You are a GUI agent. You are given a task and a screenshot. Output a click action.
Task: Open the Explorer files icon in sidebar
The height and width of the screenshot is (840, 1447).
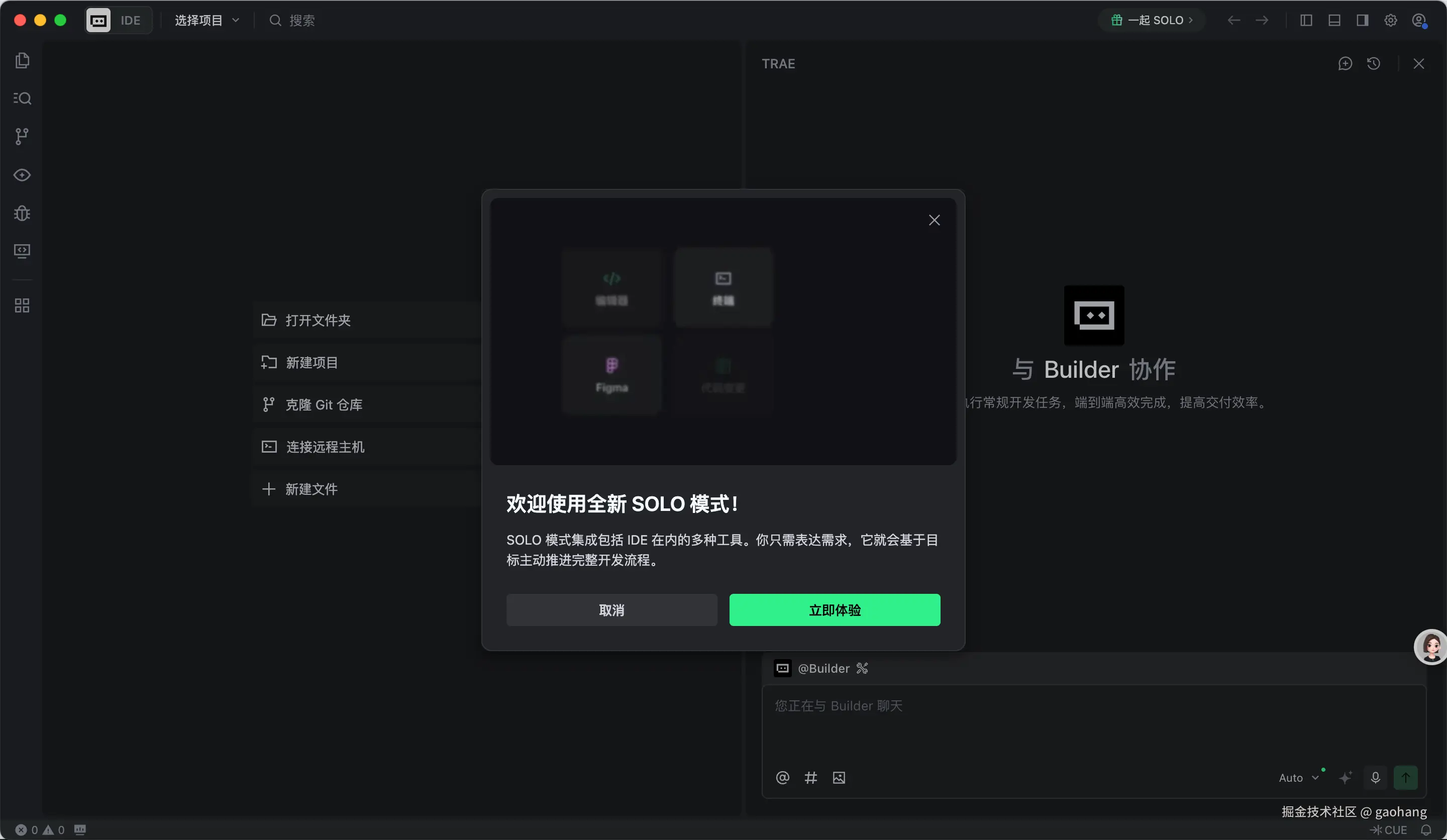23,60
